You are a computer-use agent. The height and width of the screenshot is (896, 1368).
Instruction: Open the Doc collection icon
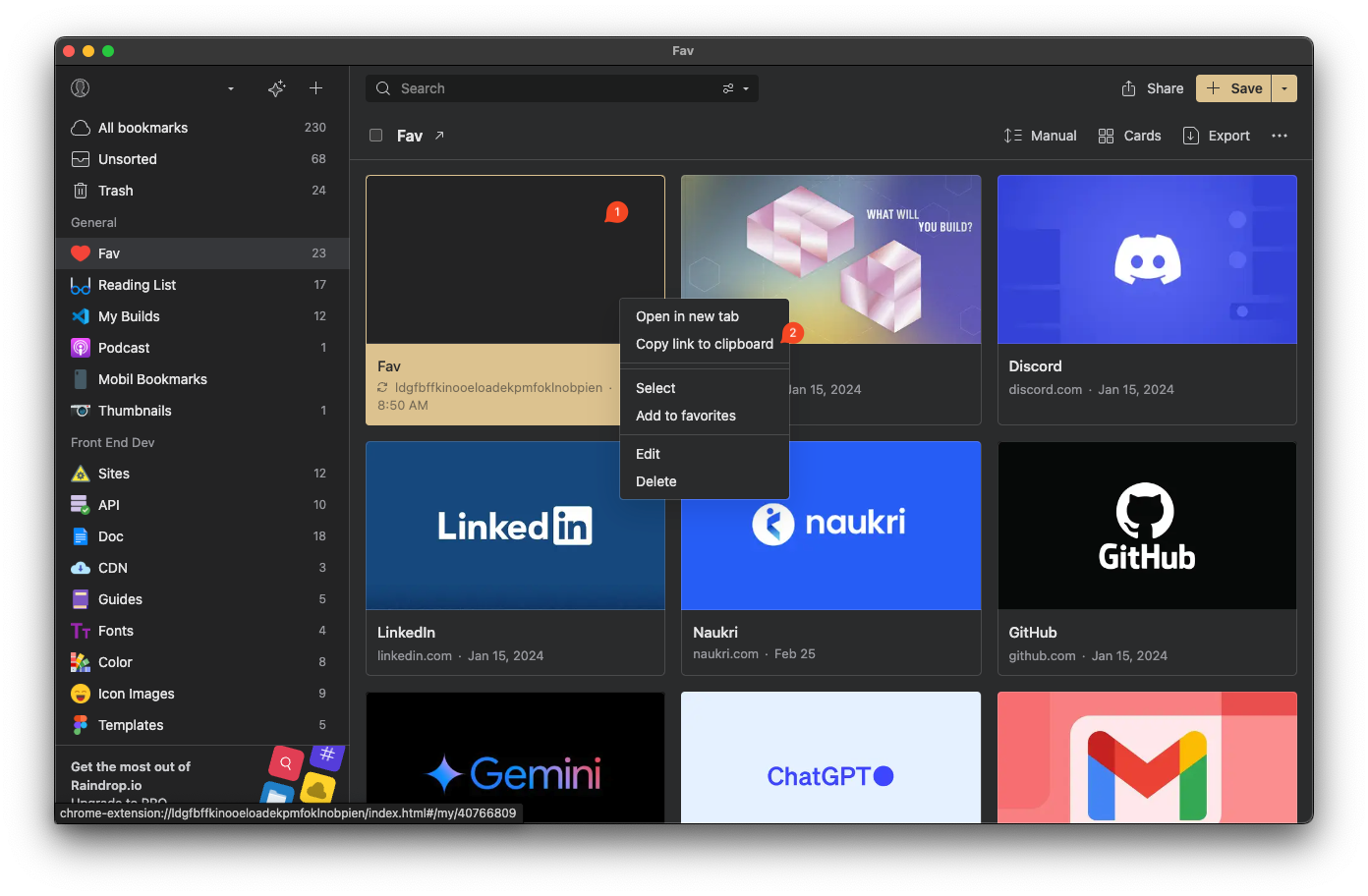pyautogui.click(x=81, y=536)
